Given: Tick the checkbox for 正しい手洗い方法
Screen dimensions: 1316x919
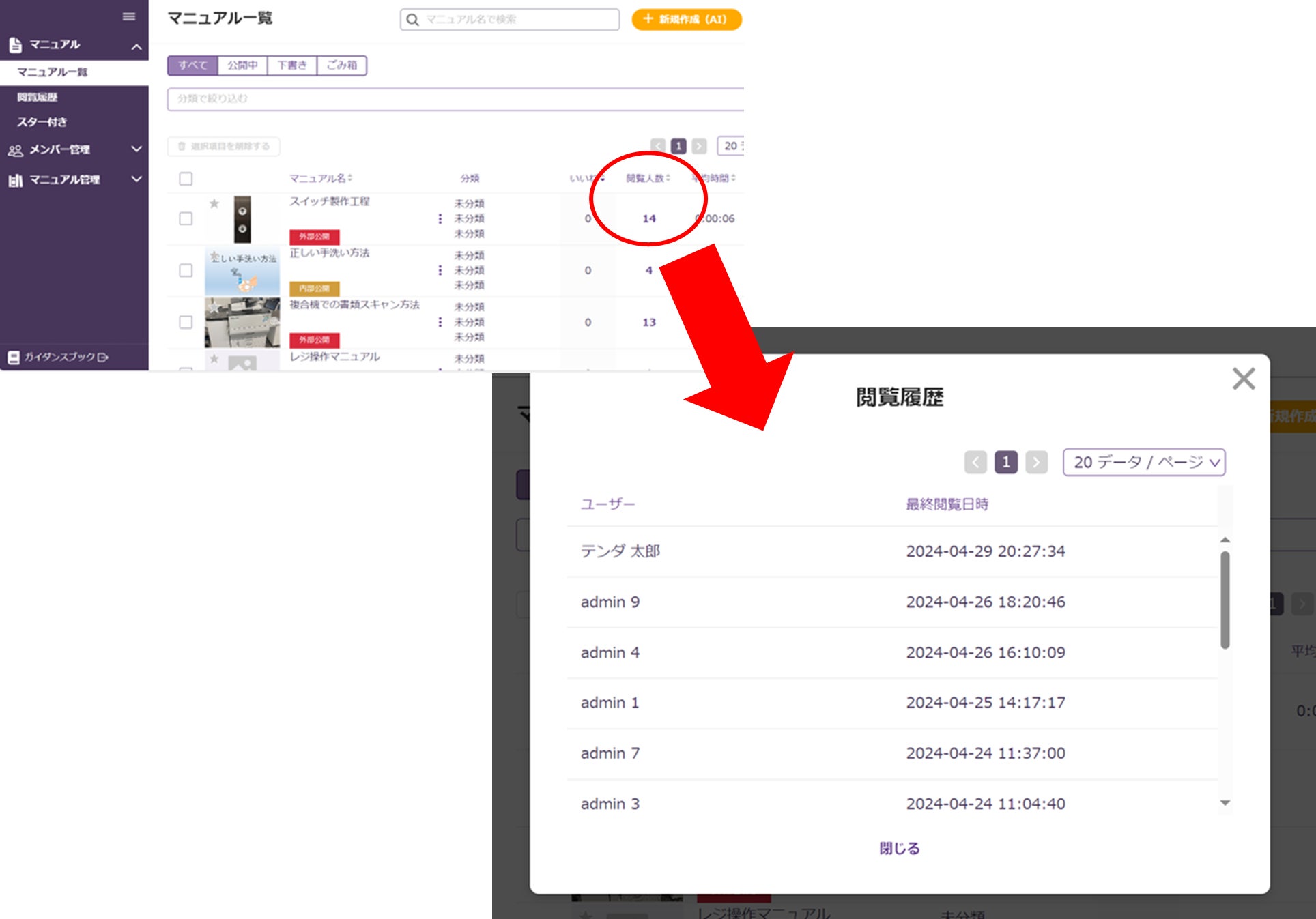Looking at the screenshot, I should (x=186, y=270).
